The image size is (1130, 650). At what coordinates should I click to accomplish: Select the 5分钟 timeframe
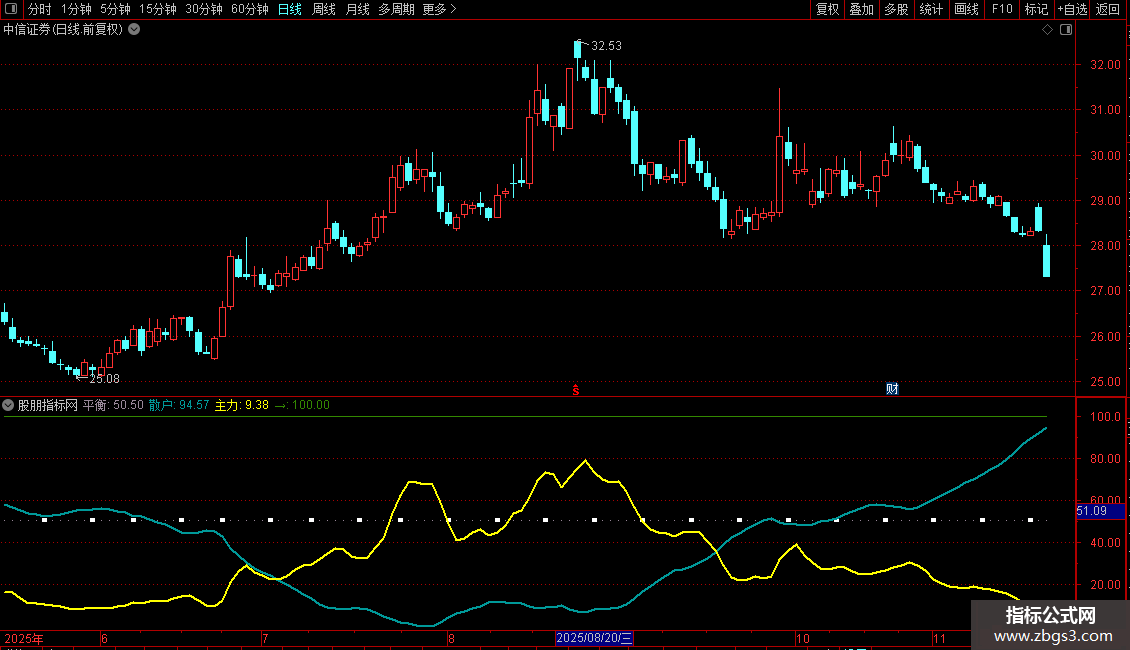(x=115, y=9)
